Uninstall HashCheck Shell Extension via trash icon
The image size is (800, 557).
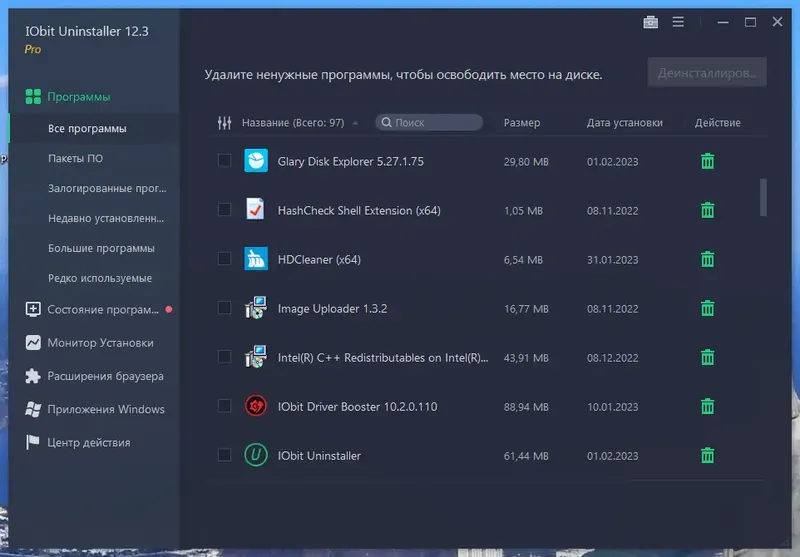coord(707,210)
